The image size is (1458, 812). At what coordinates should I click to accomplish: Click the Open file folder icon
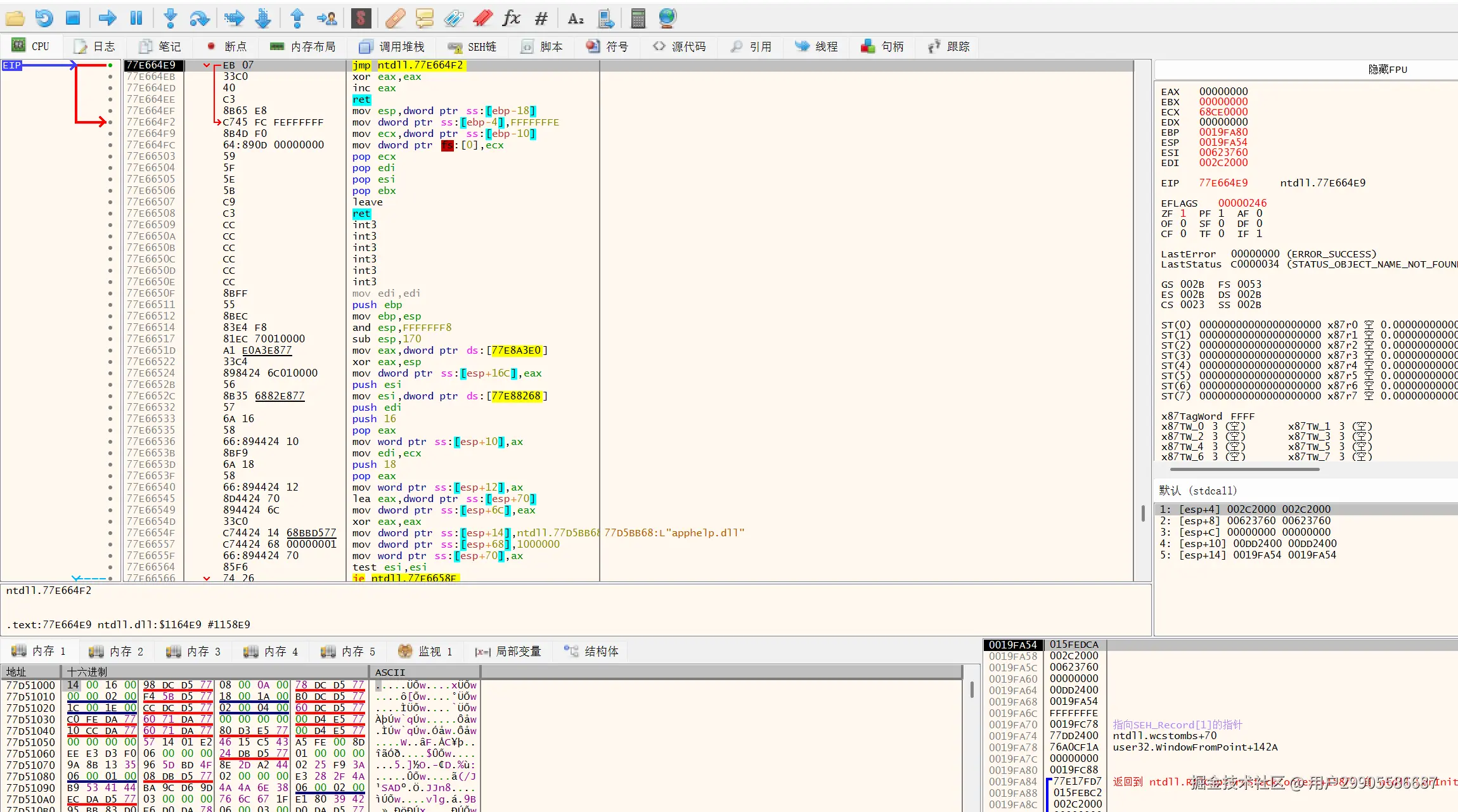point(15,18)
